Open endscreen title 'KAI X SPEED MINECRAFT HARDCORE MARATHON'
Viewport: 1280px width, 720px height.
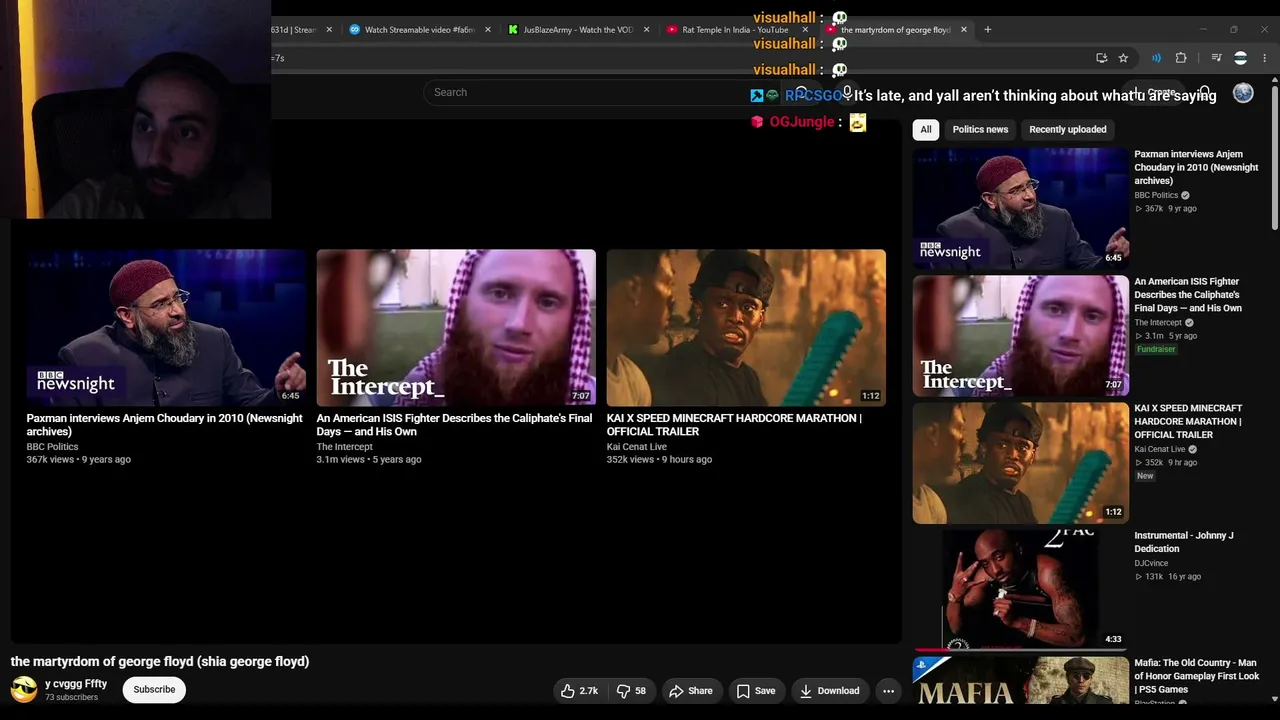click(734, 425)
